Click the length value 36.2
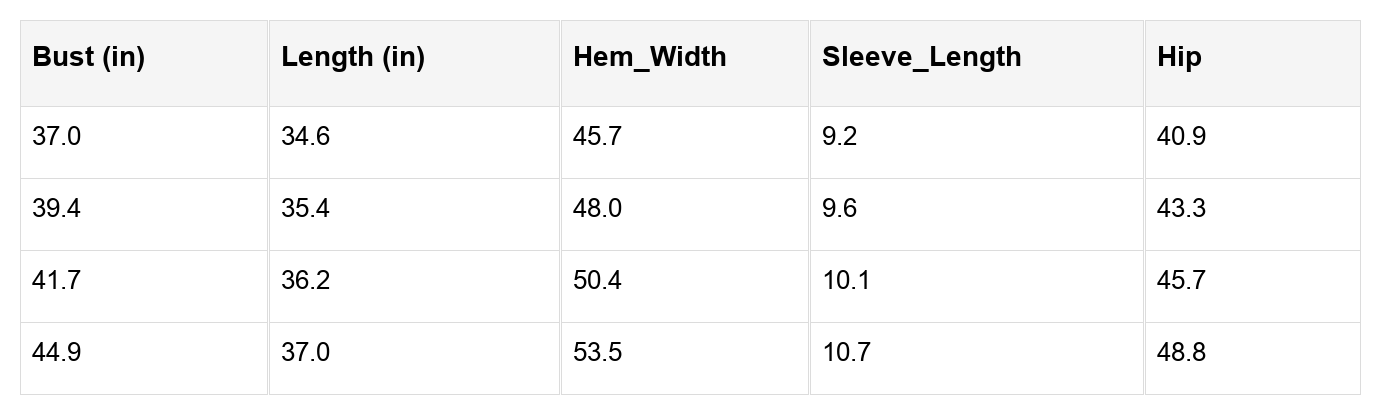Viewport: 1380px width, 414px height. pos(306,281)
